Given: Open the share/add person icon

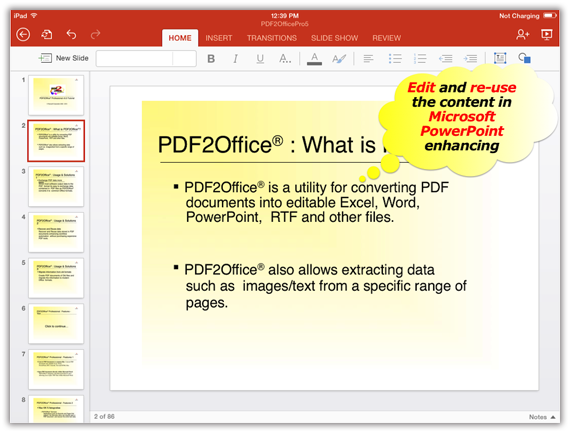Looking at the screenshot, I should [522, 35].
